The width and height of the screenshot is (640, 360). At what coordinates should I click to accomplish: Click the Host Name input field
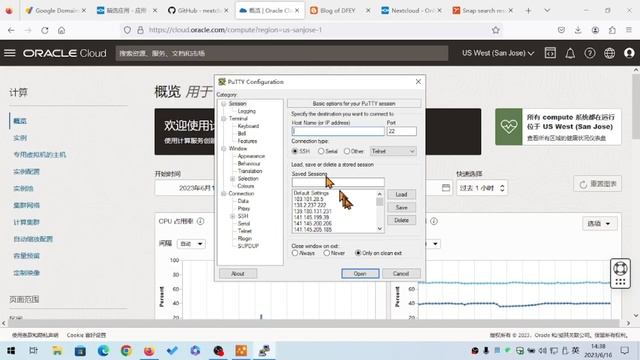pos(338,131)
